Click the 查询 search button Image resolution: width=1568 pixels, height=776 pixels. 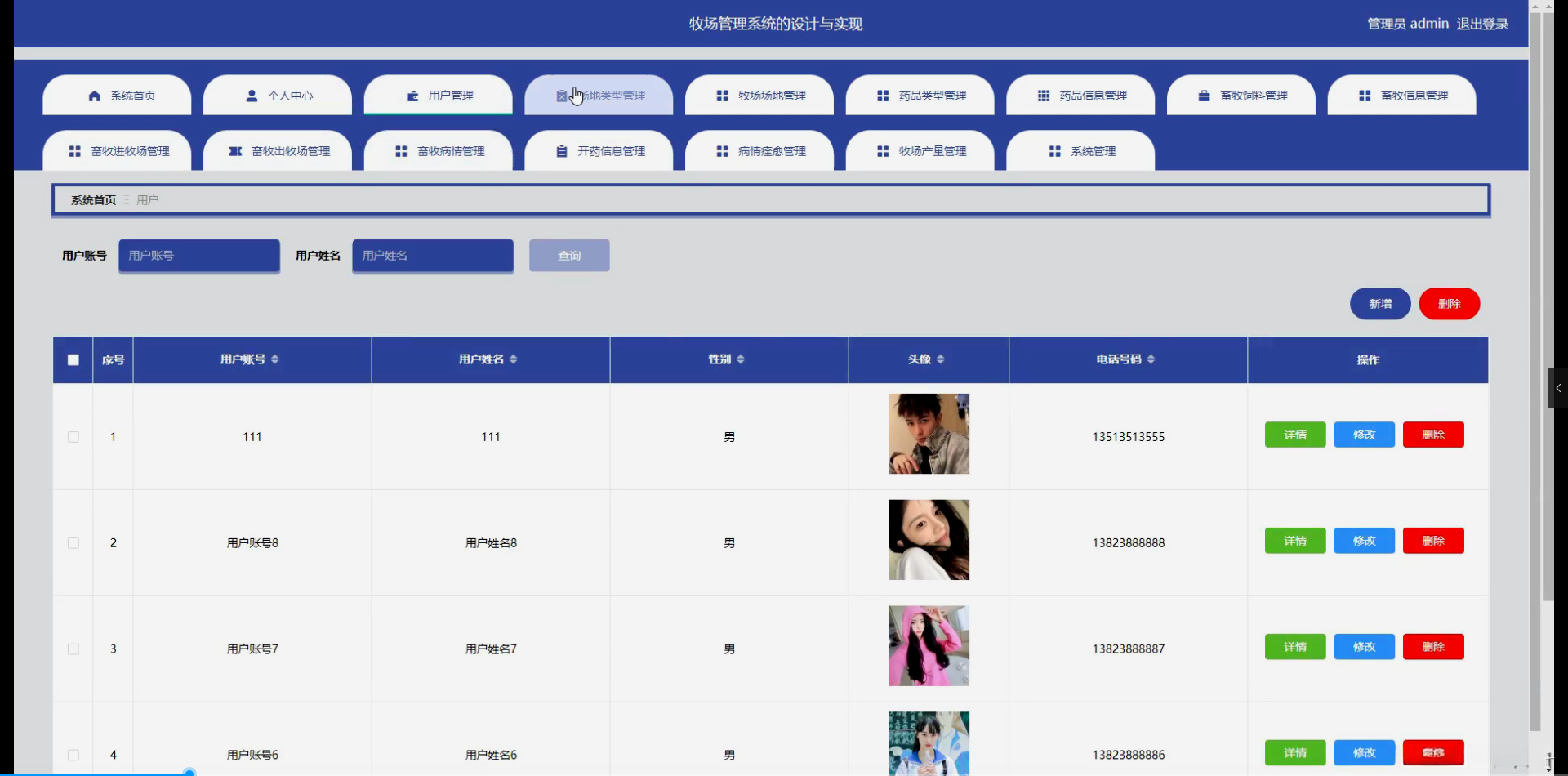(x=569, y=256)
